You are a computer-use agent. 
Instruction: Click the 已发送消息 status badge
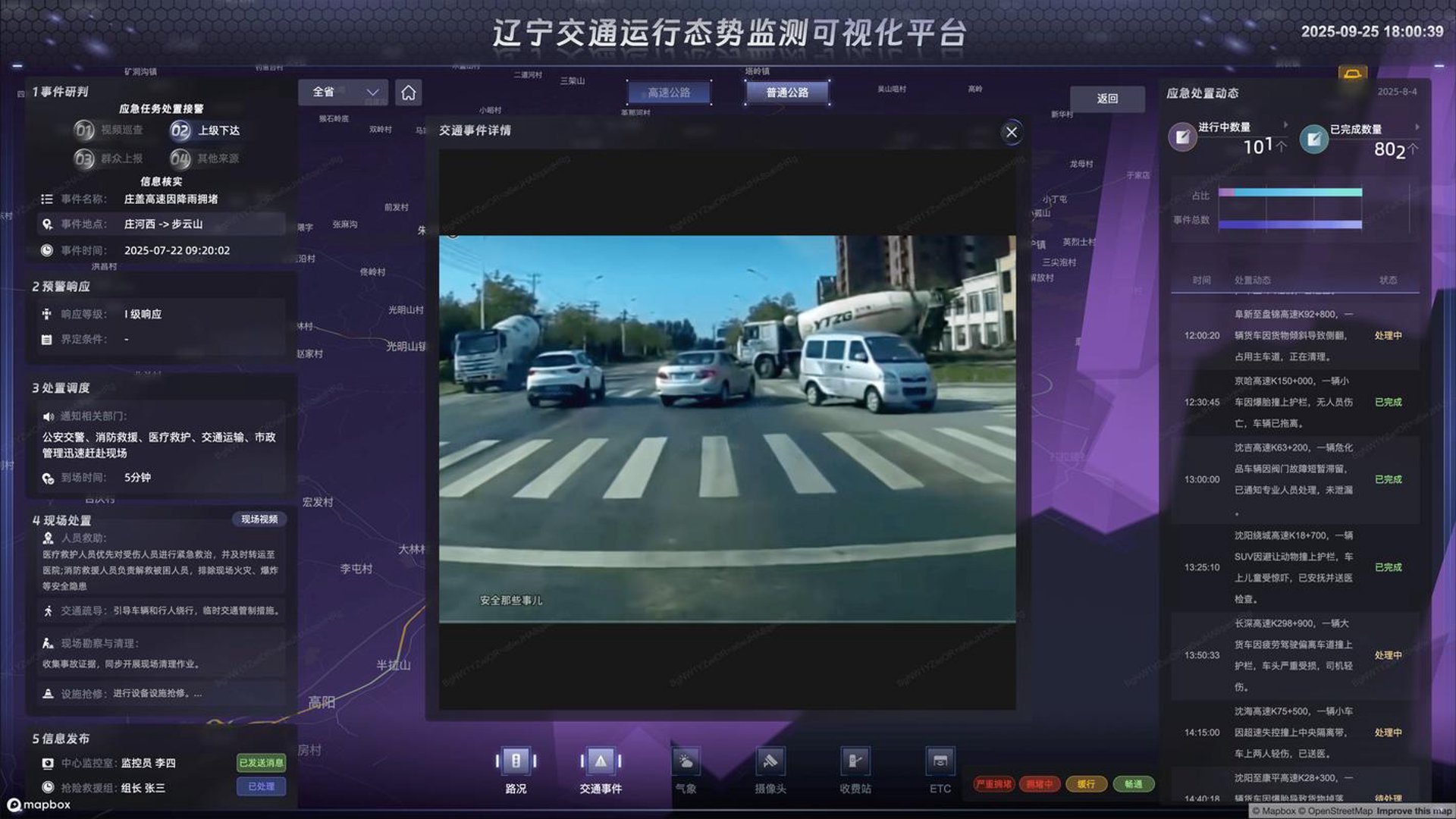[x=262, y=763]
